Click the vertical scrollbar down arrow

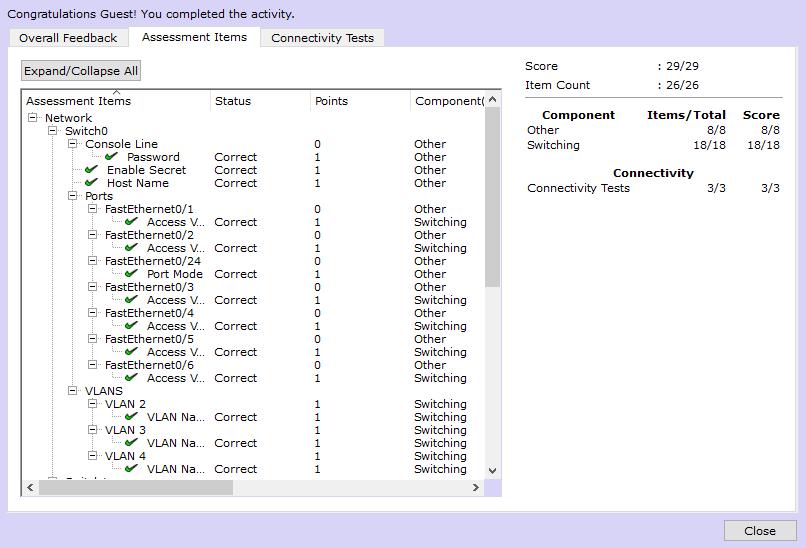[492, 470]
